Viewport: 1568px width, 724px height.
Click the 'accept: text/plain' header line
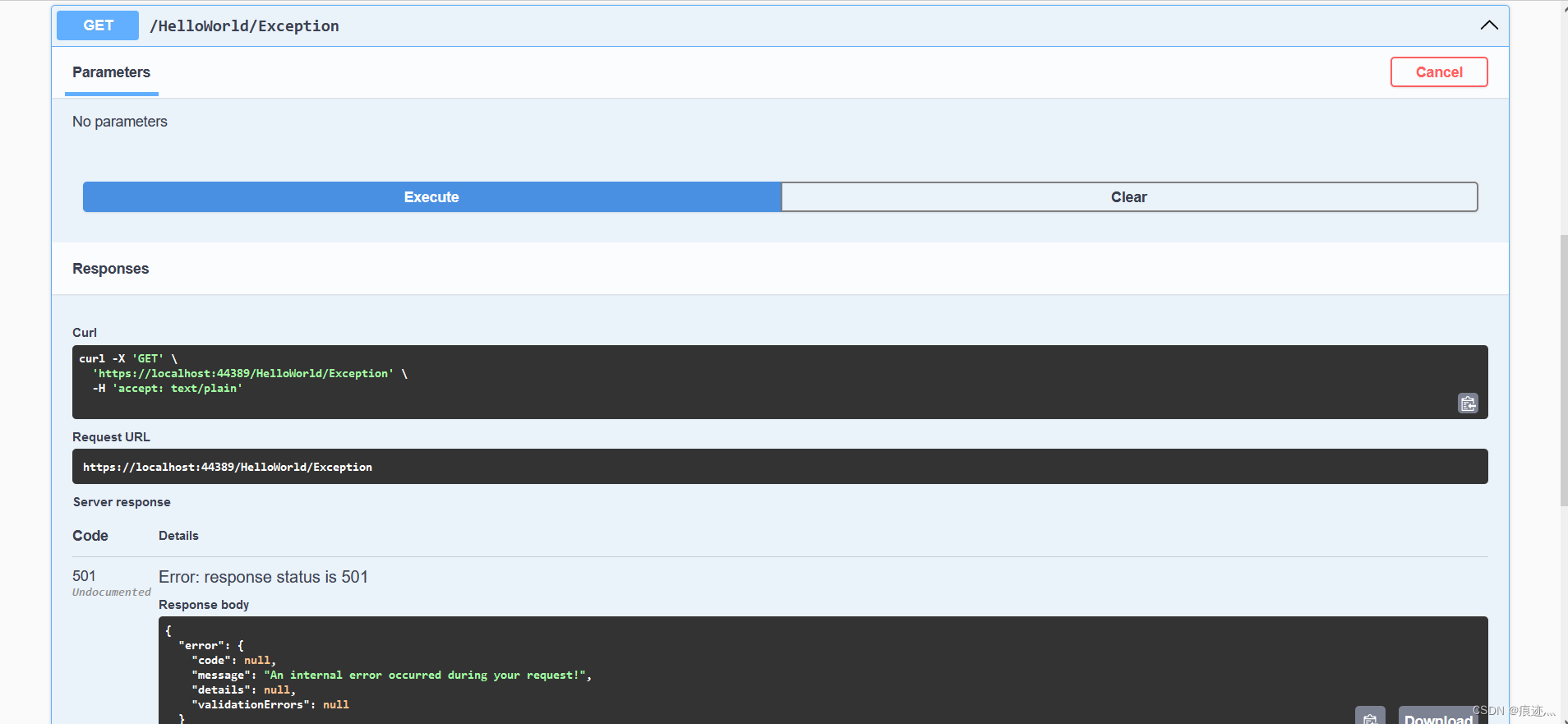(x=168, y=389)
